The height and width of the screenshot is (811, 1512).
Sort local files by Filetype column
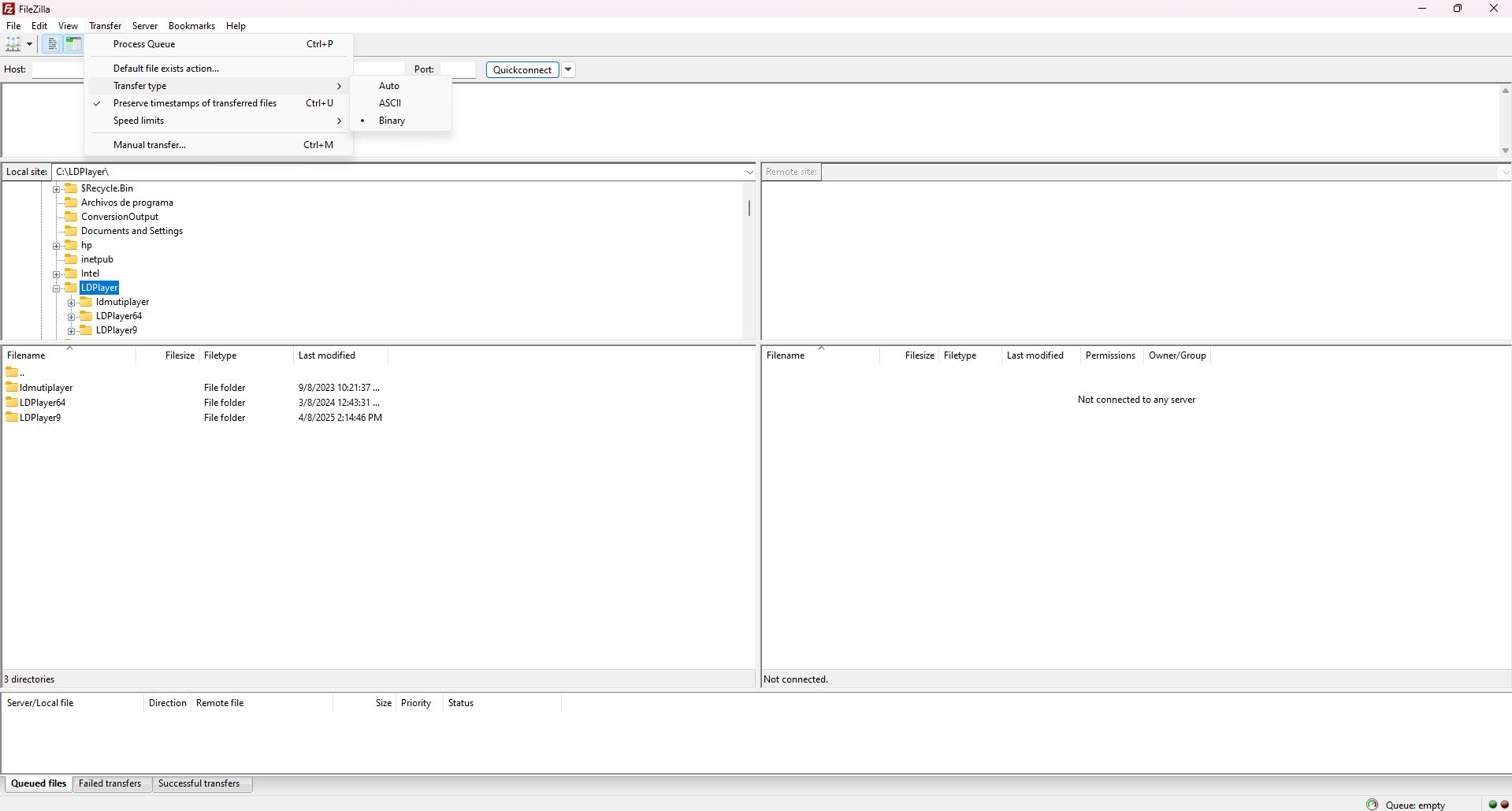[246, 355]
